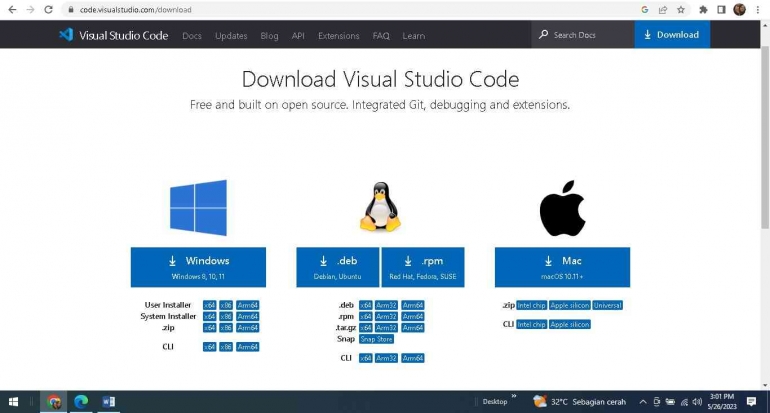This screenshot has width=770, height=413.
Task: Click the volume icon in system tray
Action: (697, 402)
